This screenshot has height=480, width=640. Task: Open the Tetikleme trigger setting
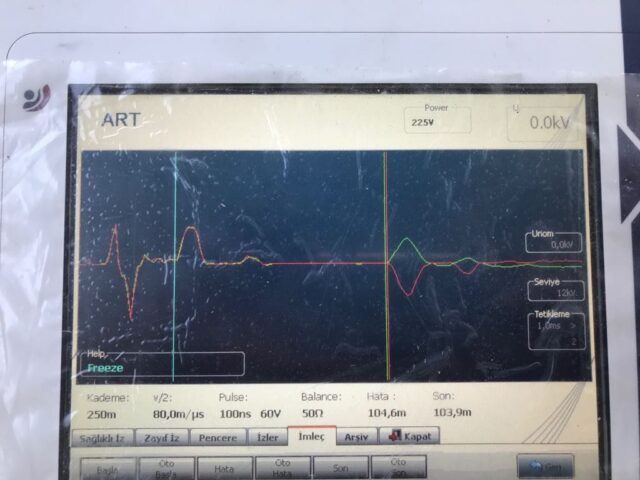pos(556,330)
